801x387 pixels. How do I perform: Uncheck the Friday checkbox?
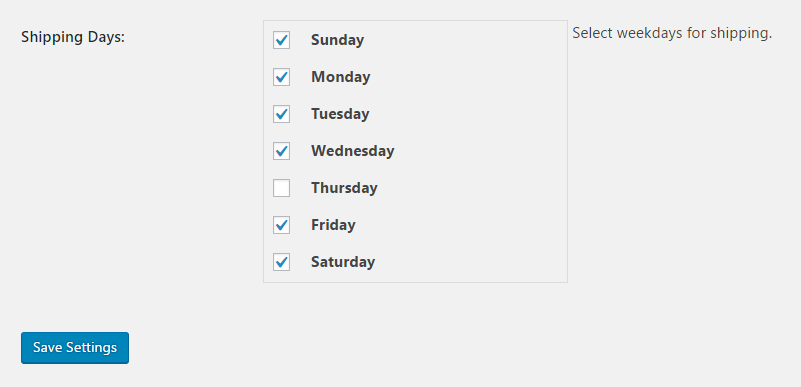point(281,225)
